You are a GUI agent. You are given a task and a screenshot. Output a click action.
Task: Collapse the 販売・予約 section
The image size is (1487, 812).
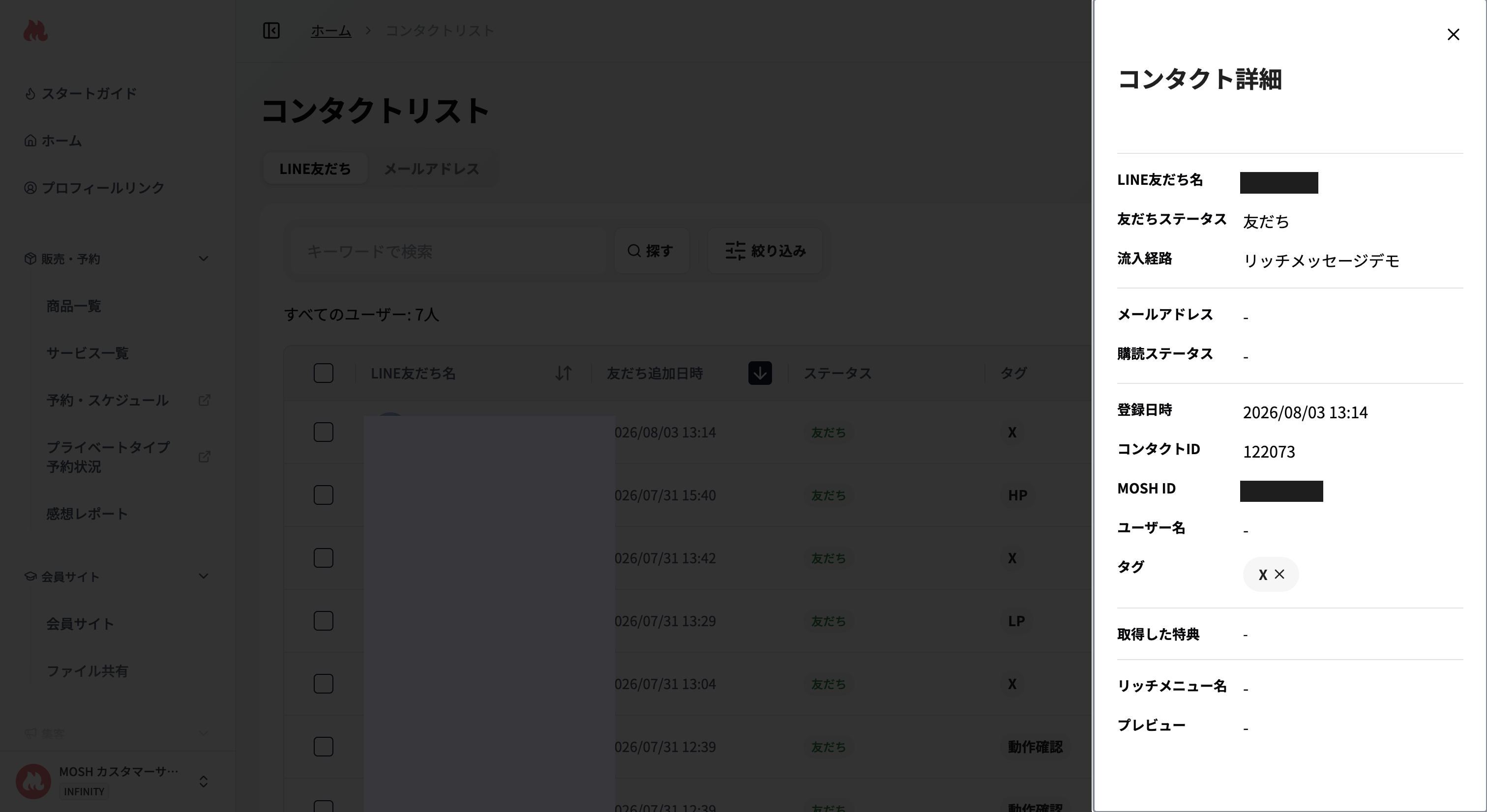pos(203,259)
